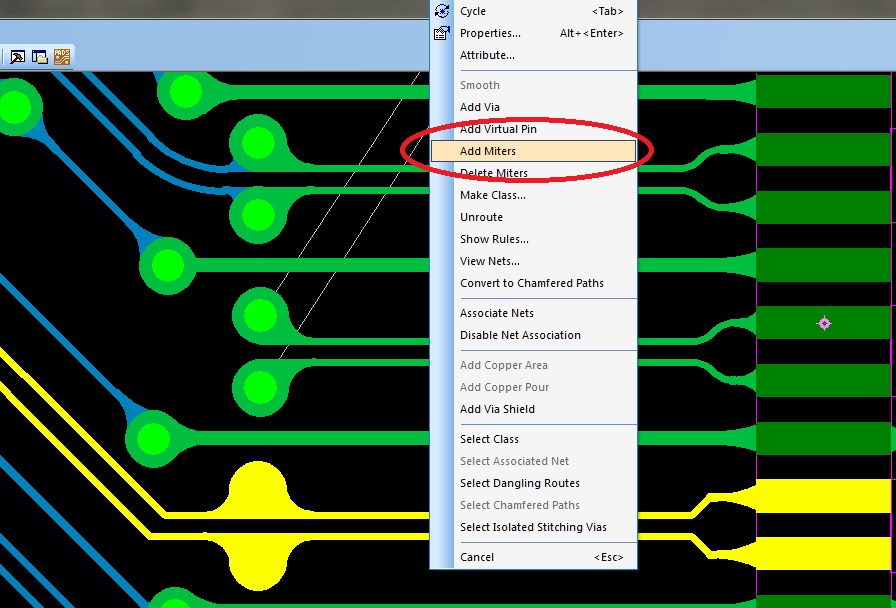The width and height of the screenshot is (896, 608).
Task: Select Unroute from the menu
Action: 534,217
